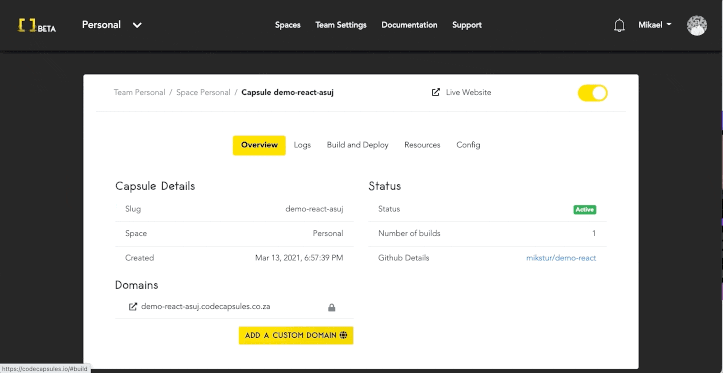Click the Add a Custom Domain button
723x373 pixels.
click(296, 336)
